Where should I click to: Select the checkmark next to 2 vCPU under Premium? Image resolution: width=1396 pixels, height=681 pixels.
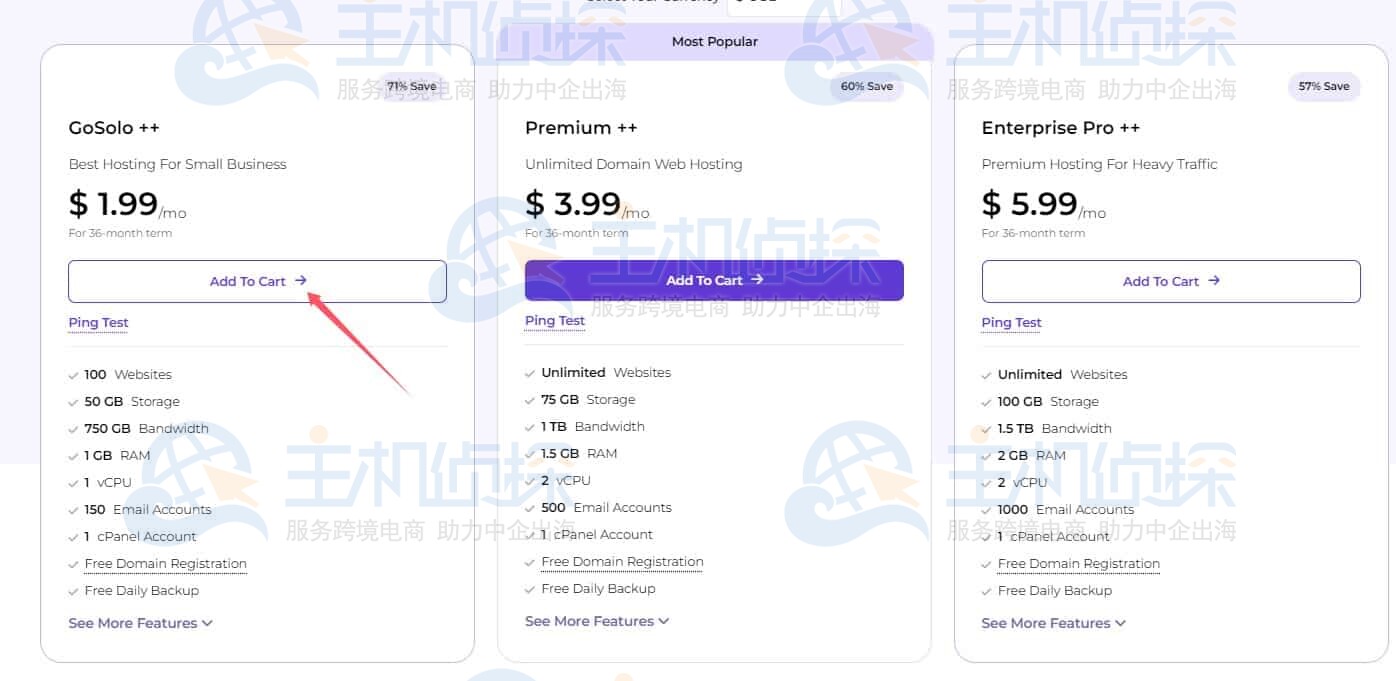click(x=529, y=480)
